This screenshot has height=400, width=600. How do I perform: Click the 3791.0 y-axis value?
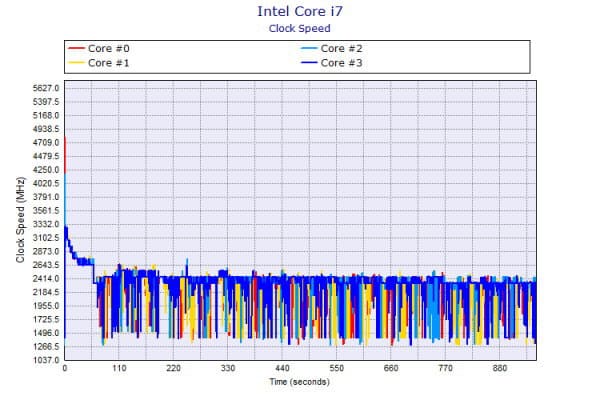click(46, 197)
